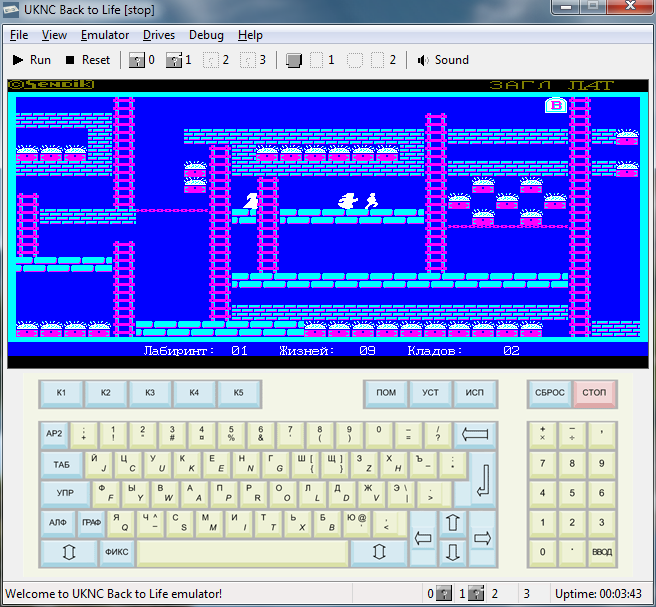
Task: Click the right Shift arrow key
Action: [x=379, y=553]
